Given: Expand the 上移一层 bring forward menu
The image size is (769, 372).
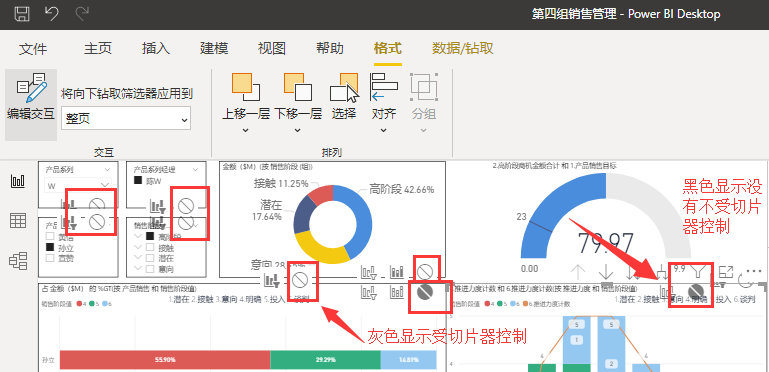Looking at the screenshot, I should [246, 130].
